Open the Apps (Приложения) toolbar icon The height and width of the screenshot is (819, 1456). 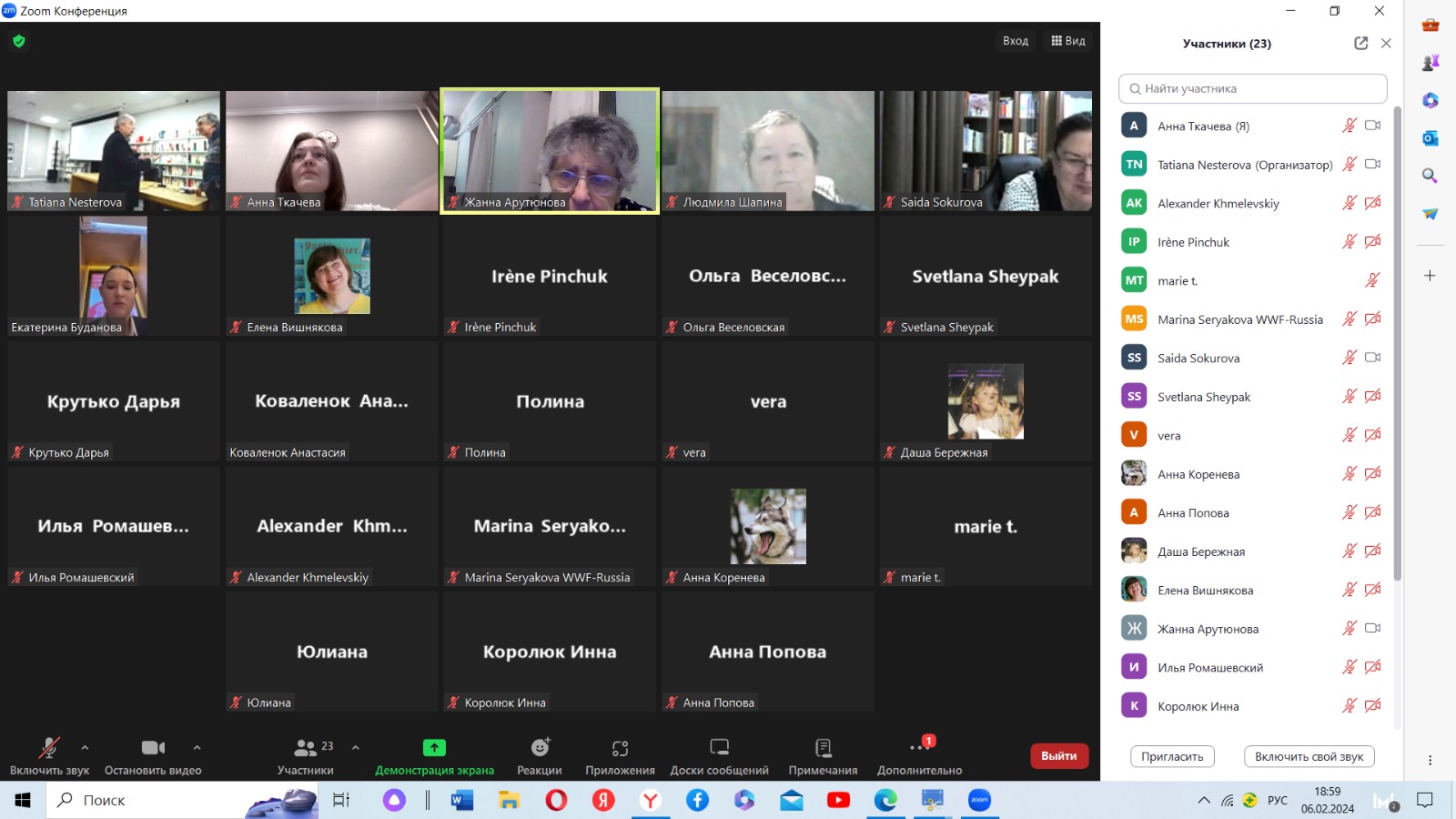620,748
